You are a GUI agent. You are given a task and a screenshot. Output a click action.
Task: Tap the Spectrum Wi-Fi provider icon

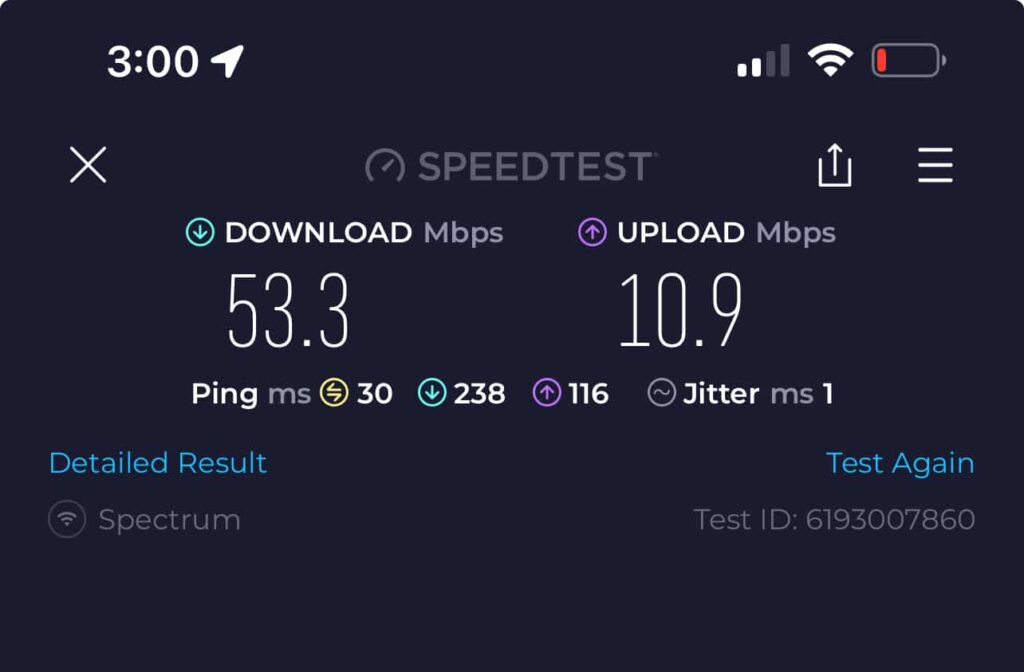pyautogui.click(x=67, y=519)
